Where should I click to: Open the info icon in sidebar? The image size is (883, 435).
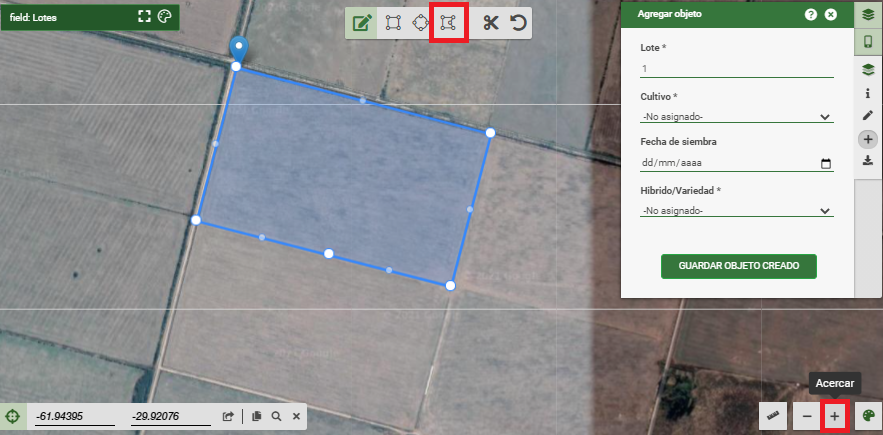868,93
